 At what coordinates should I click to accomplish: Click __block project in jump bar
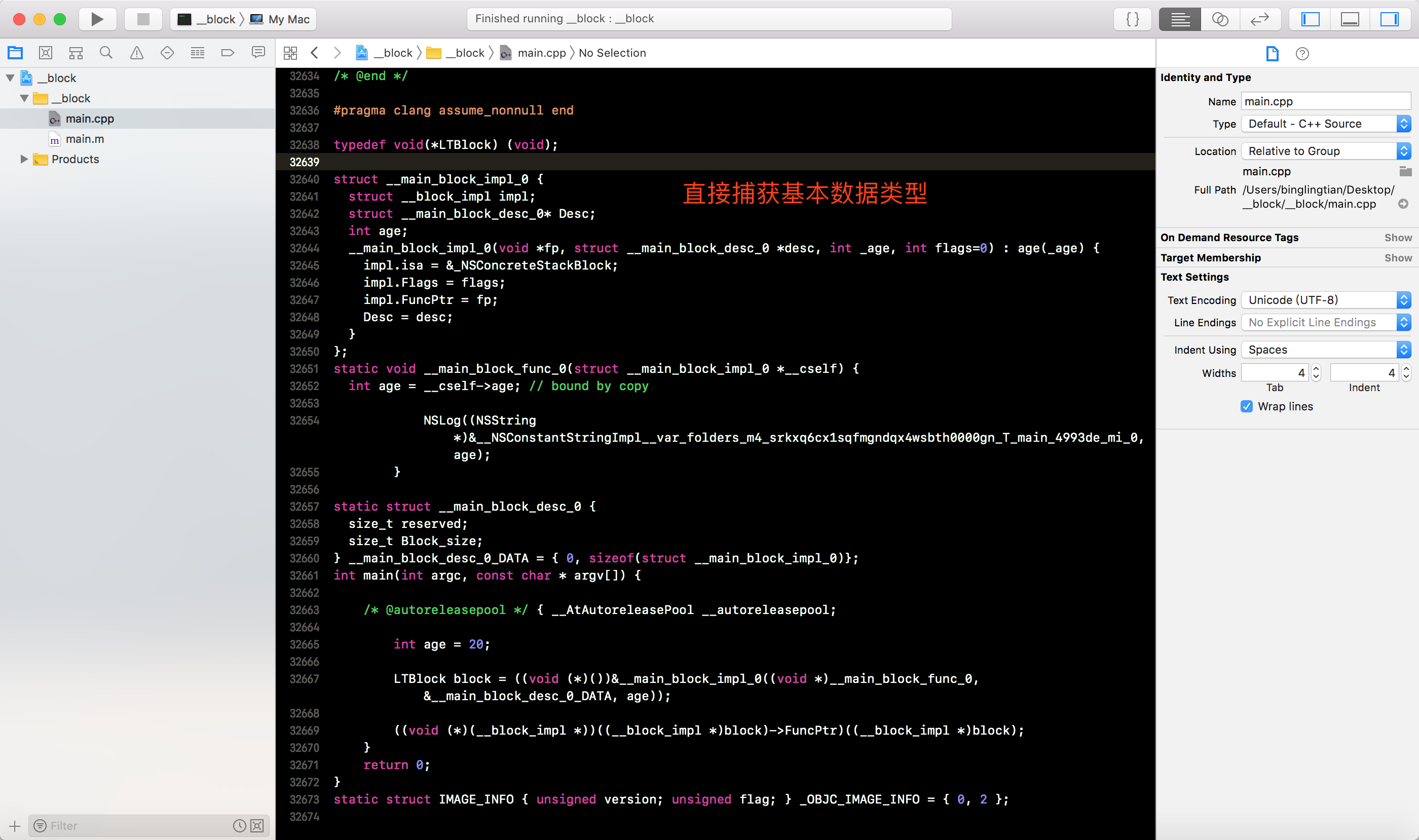coord(385,53)
